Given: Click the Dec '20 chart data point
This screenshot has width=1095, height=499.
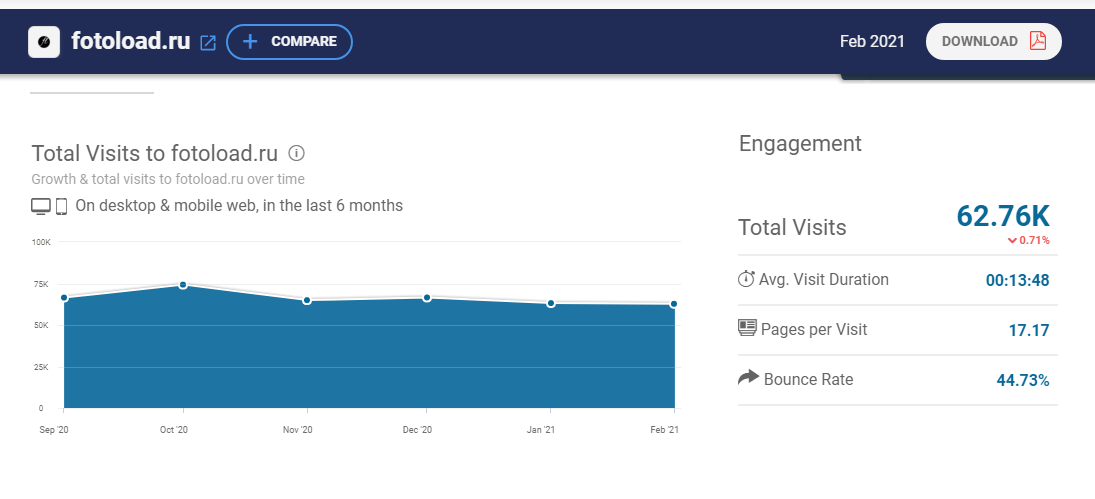Looking at the screenshot, I should [427, 298].
